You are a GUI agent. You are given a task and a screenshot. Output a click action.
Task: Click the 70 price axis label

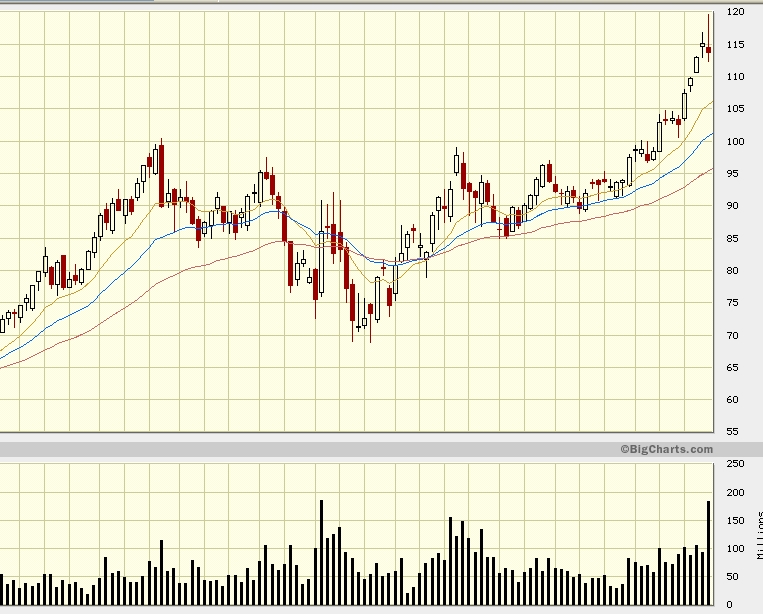pos(733,335)
